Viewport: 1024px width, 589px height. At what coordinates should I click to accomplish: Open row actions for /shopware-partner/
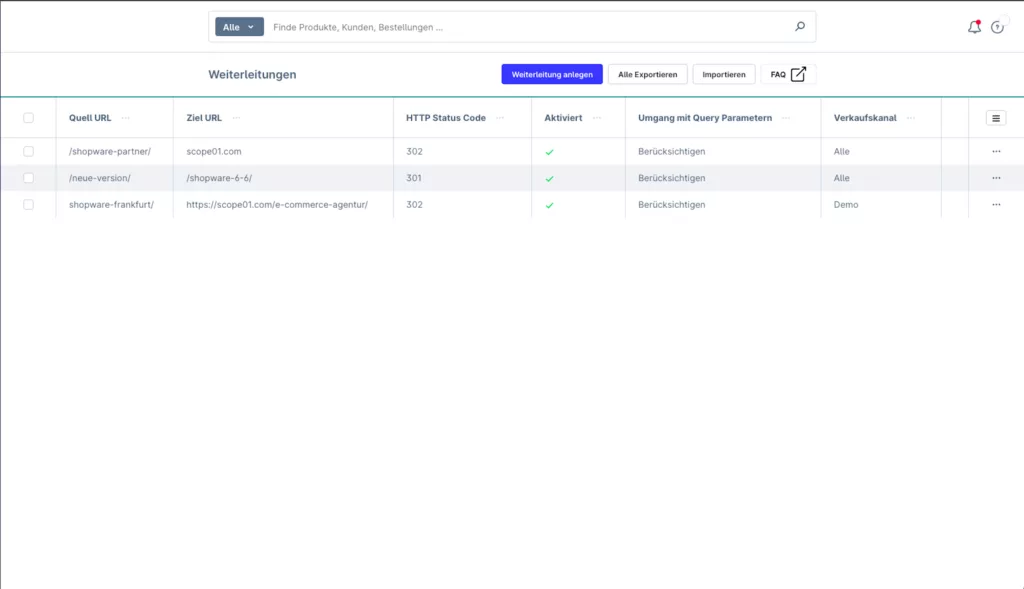(996, 151)
